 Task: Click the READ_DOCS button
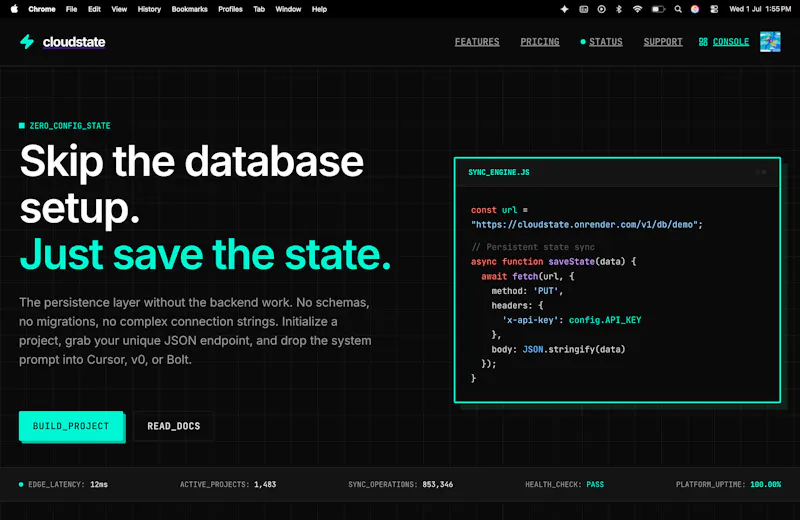click(x=173, y=426)
